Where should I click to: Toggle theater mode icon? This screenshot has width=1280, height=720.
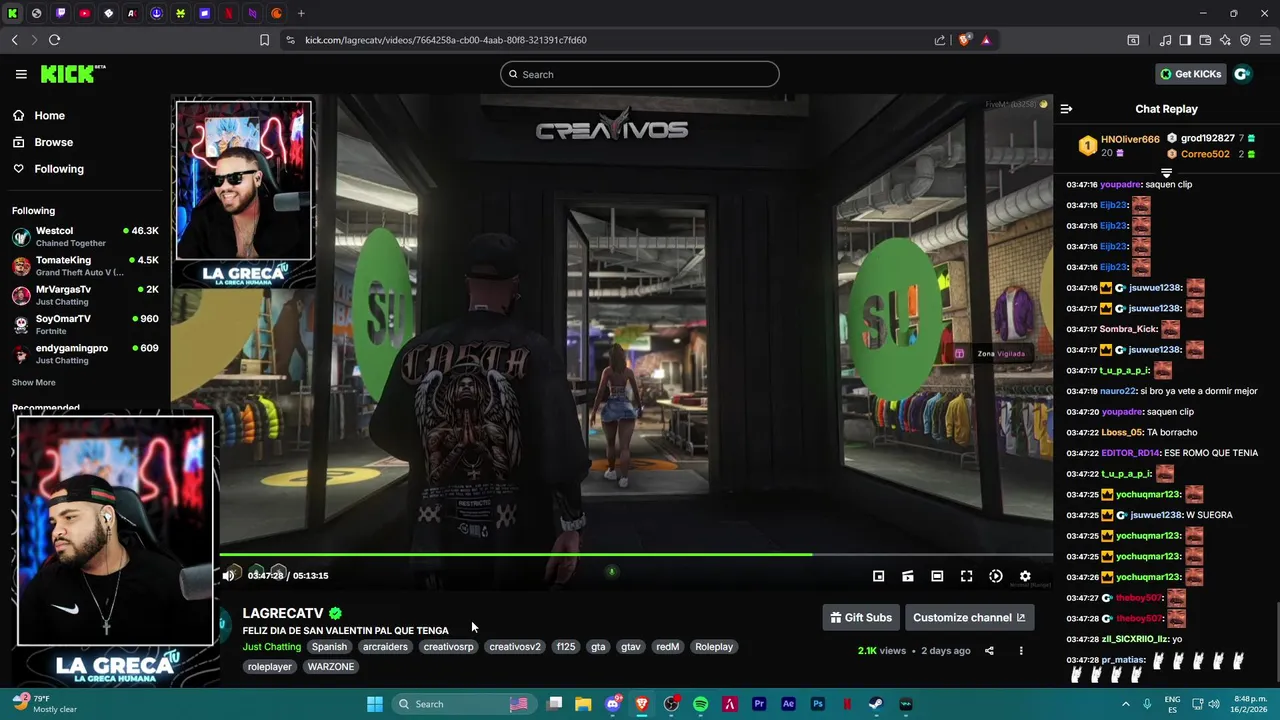click(937, 576)
